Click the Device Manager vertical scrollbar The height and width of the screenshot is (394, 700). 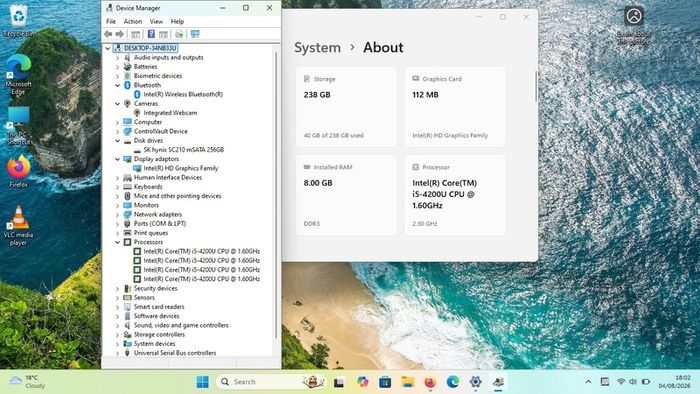[x=276, y=195]
